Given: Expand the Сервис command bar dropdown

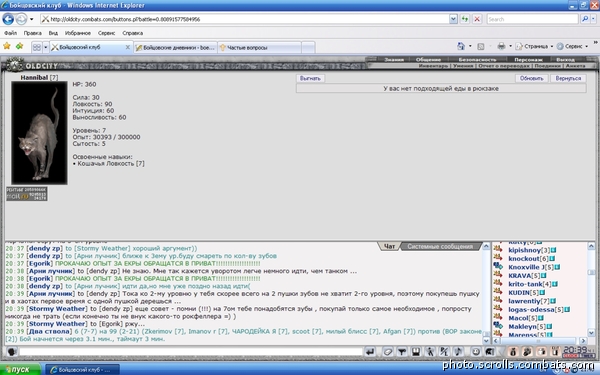Looking at the screenshot, I should point(586,46).
